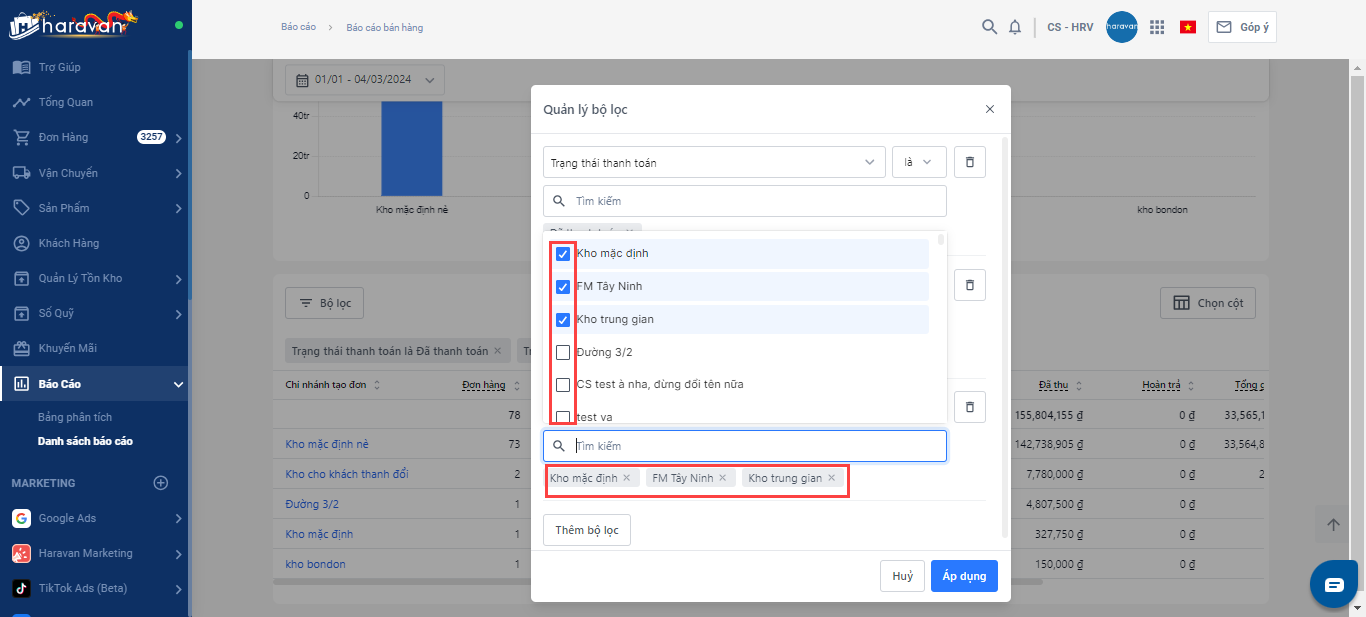Click the Áp dụng button
Viewport: 1366px width, 617px height.
point(964,576)
